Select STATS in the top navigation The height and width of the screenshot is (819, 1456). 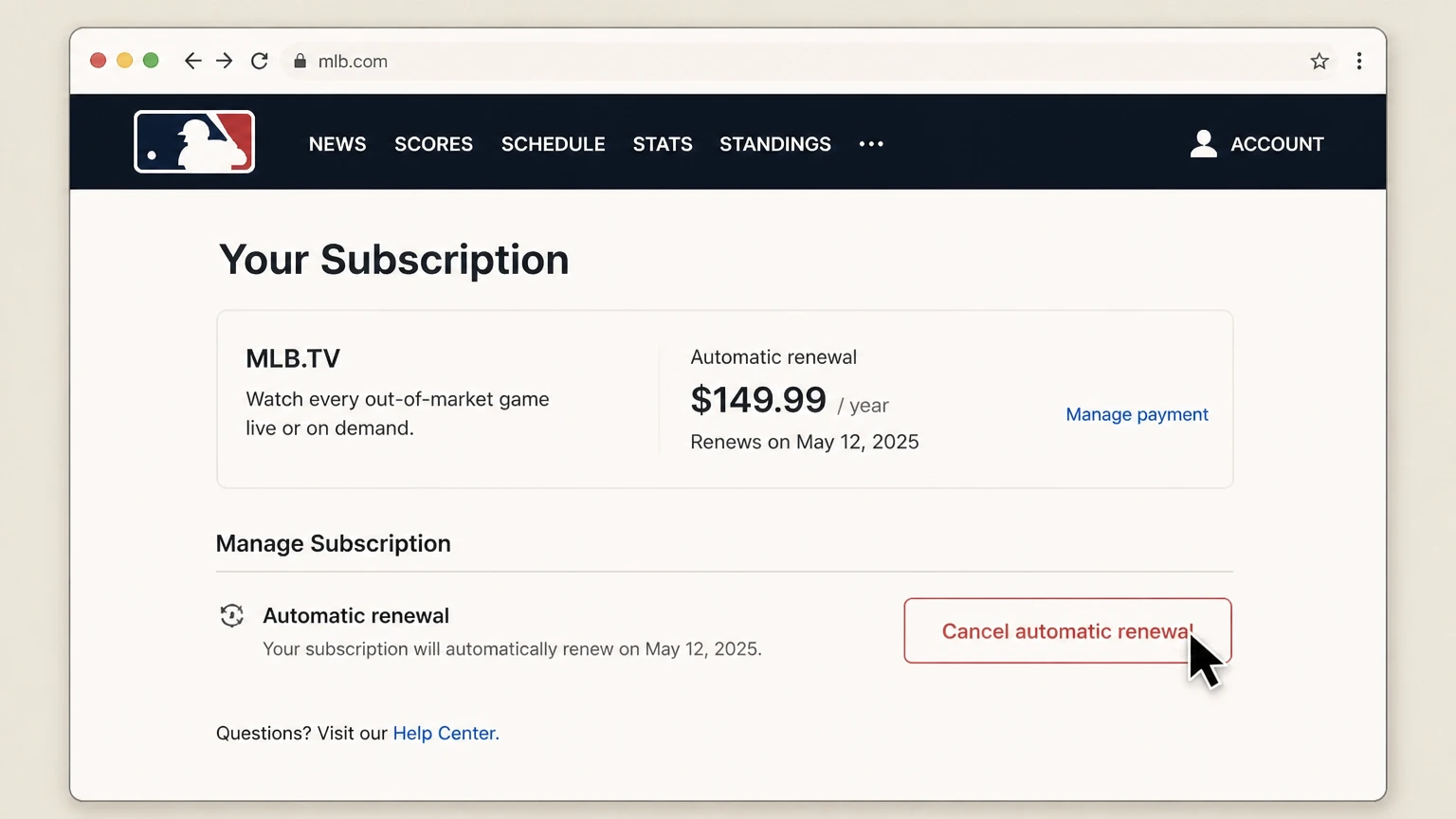click(x=663, y=144)
